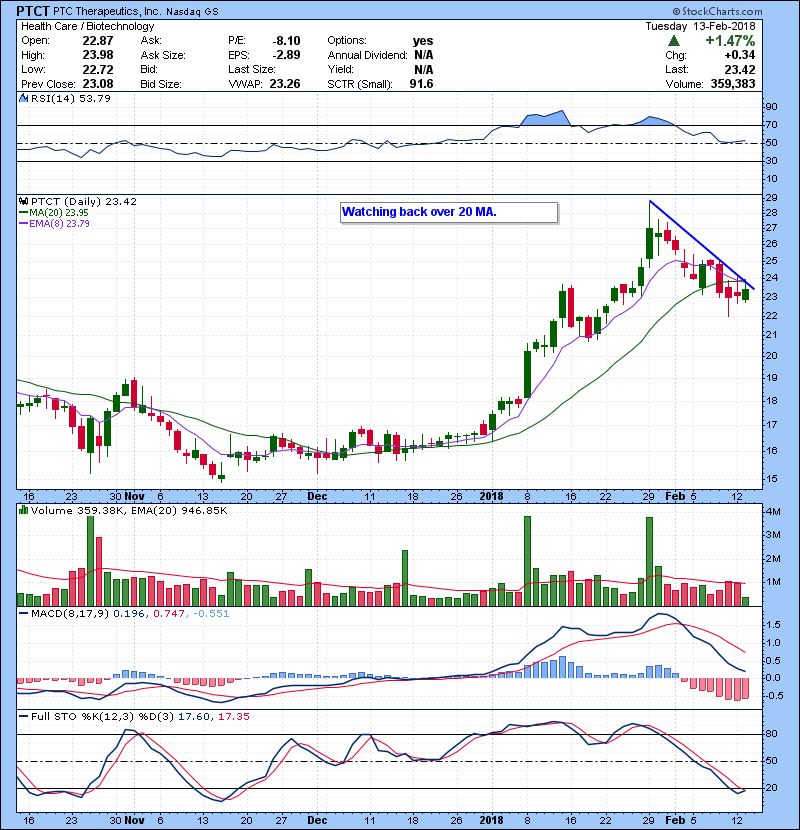Click the green up-triangle beside +1.47%
Image resolution: width=800 pixels, height=830 pixels.
pos(674,41)
